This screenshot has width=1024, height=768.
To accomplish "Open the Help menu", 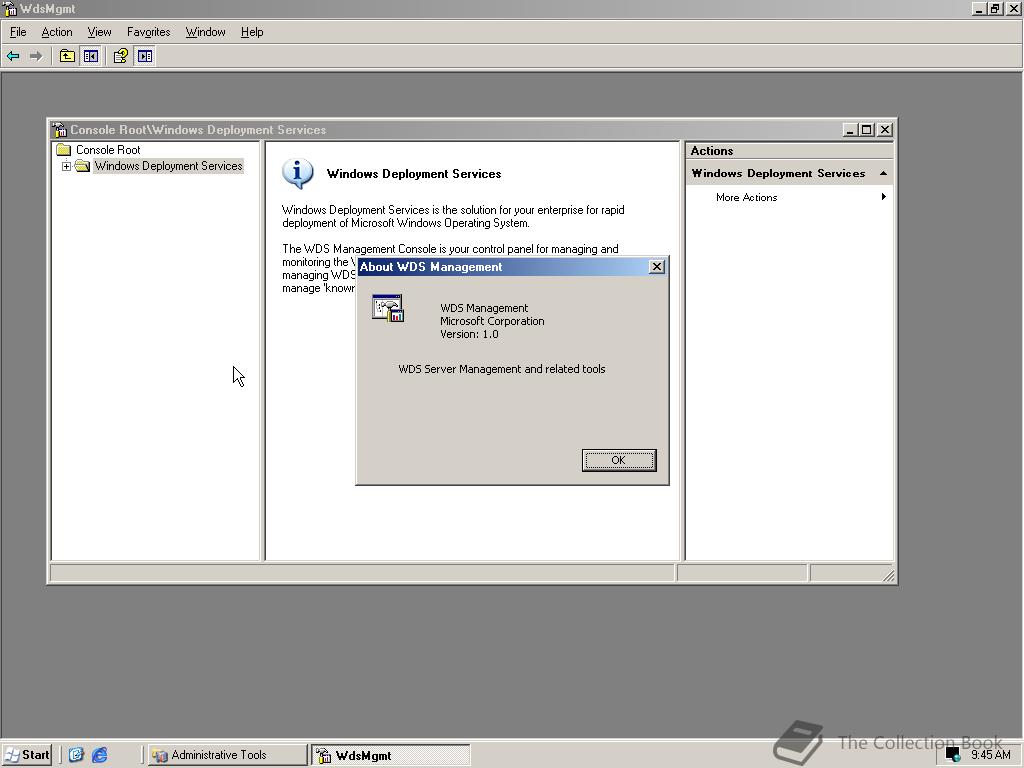I will click(251, 32).
